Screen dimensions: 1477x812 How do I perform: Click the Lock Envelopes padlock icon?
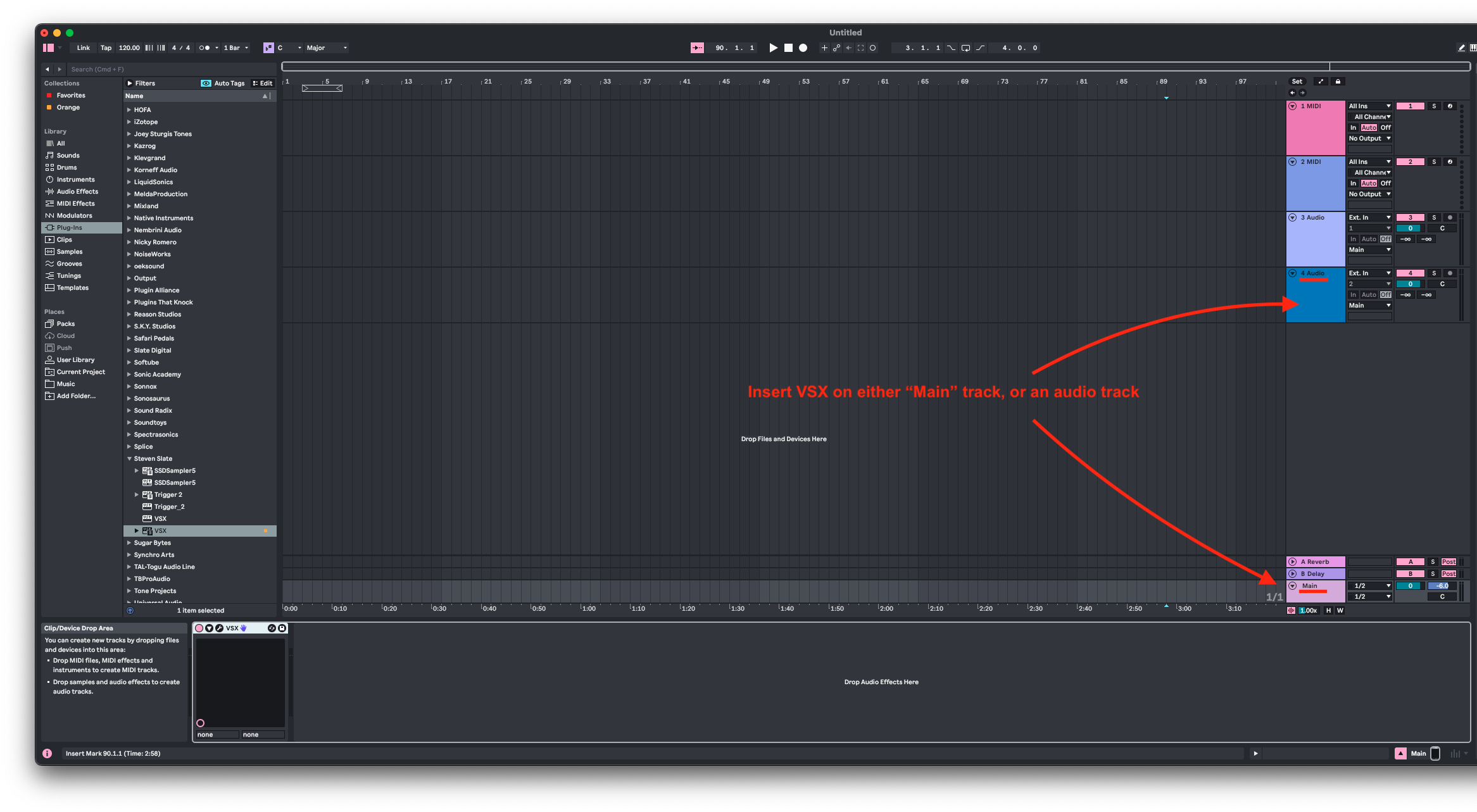point(1338,82)
